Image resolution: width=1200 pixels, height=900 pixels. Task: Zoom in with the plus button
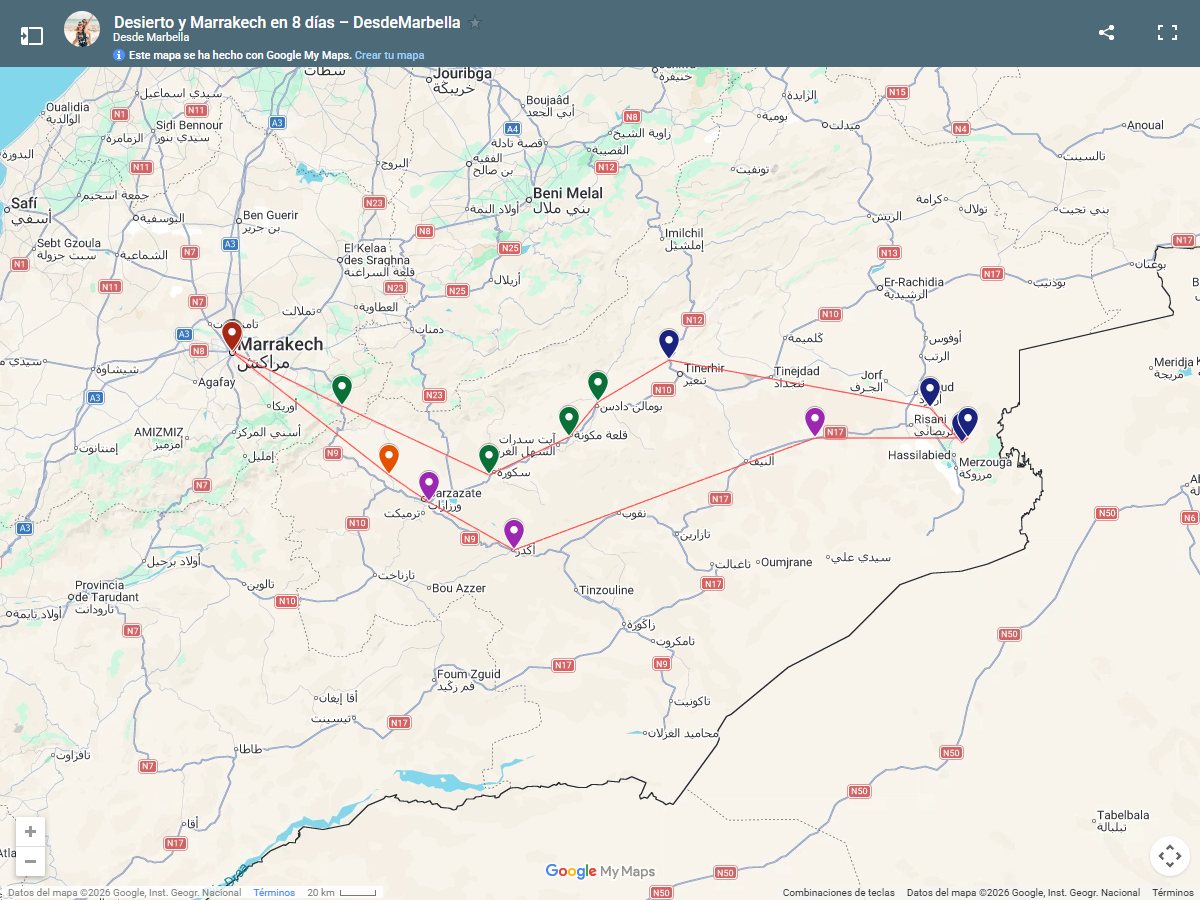30,832
